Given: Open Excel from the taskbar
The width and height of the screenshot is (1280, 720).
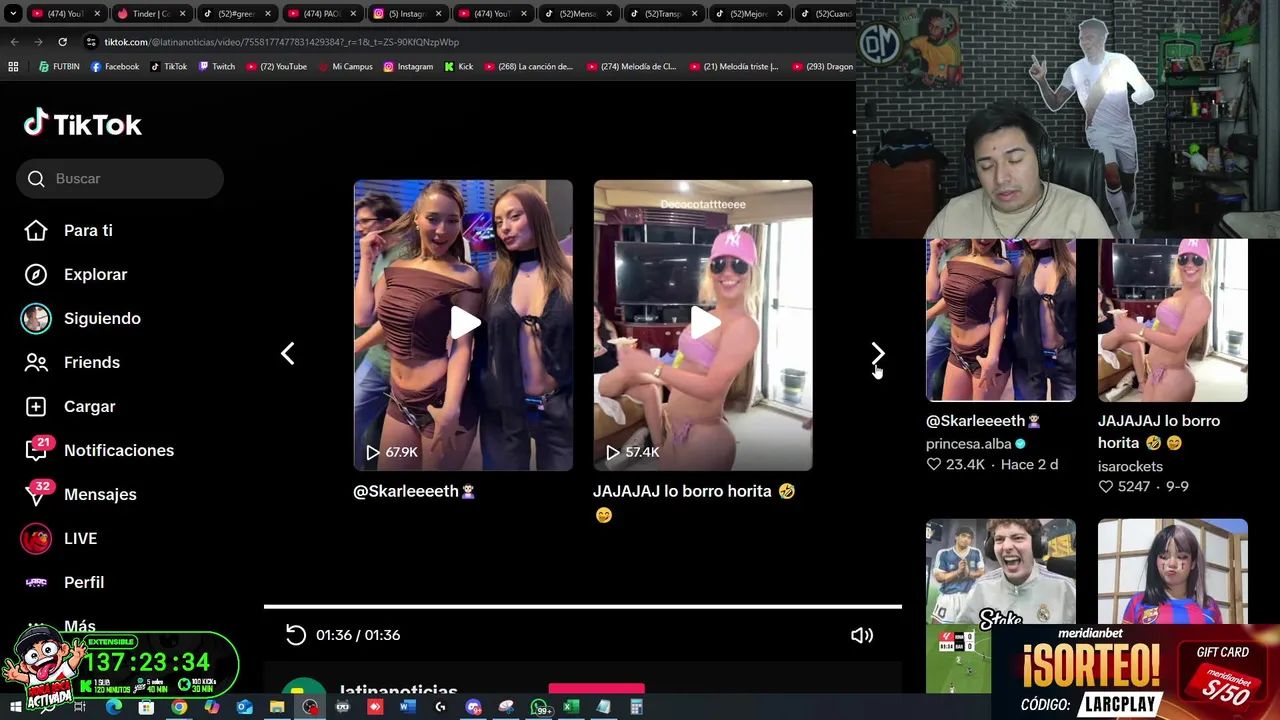Looking at the screenshot, I should pos(571,707).
